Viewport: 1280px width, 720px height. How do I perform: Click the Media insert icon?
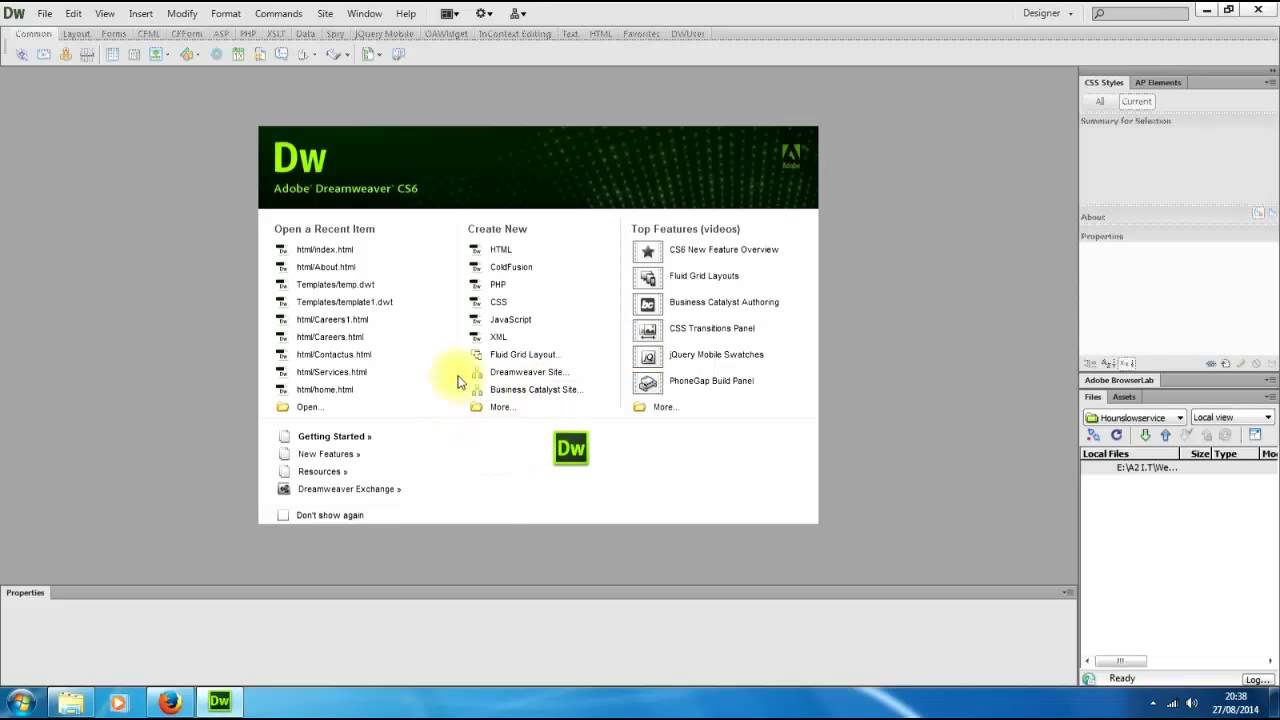[x=189, y=54]
